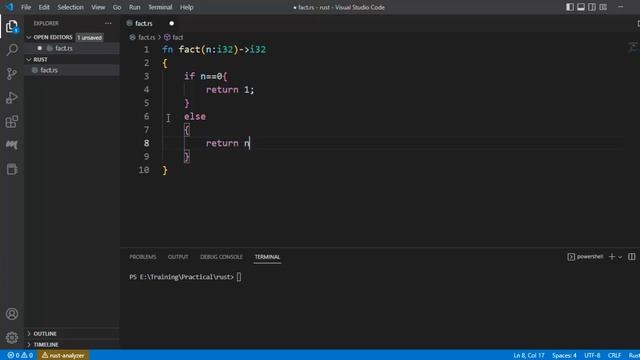The width and height of the screenshot is (640, 360).
Task: Click the 'return 1;' code on line 4
Action: tap(230, 90)
